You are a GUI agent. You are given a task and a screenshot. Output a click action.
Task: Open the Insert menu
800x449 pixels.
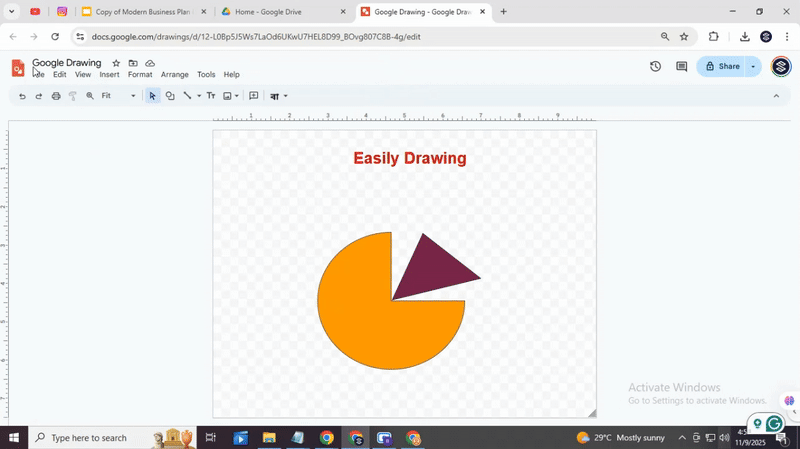coord(109,75)
